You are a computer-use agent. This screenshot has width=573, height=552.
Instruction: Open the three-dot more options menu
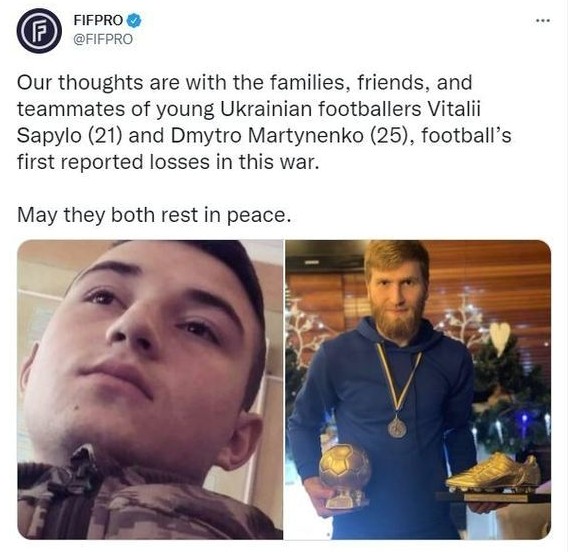(x=543, y=21)
